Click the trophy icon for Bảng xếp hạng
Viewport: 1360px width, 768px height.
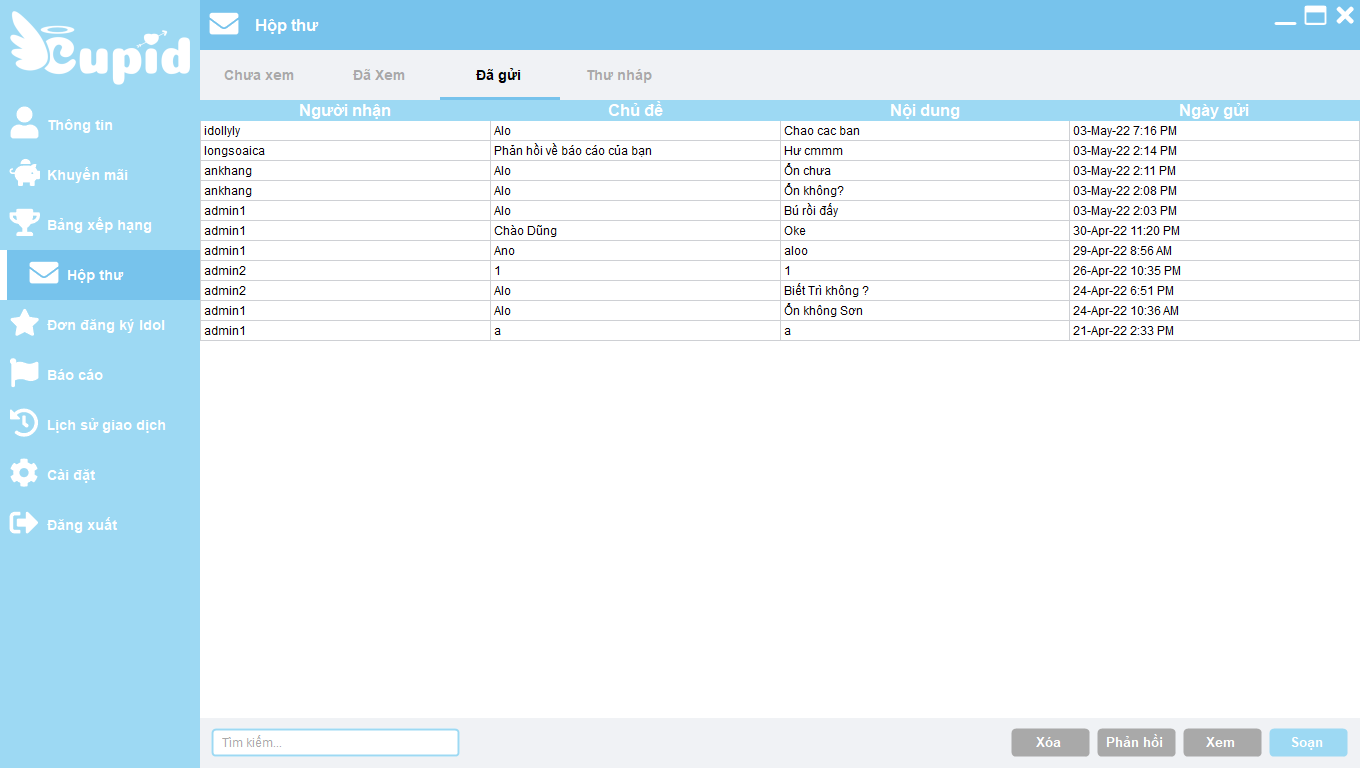coord(24,224)
